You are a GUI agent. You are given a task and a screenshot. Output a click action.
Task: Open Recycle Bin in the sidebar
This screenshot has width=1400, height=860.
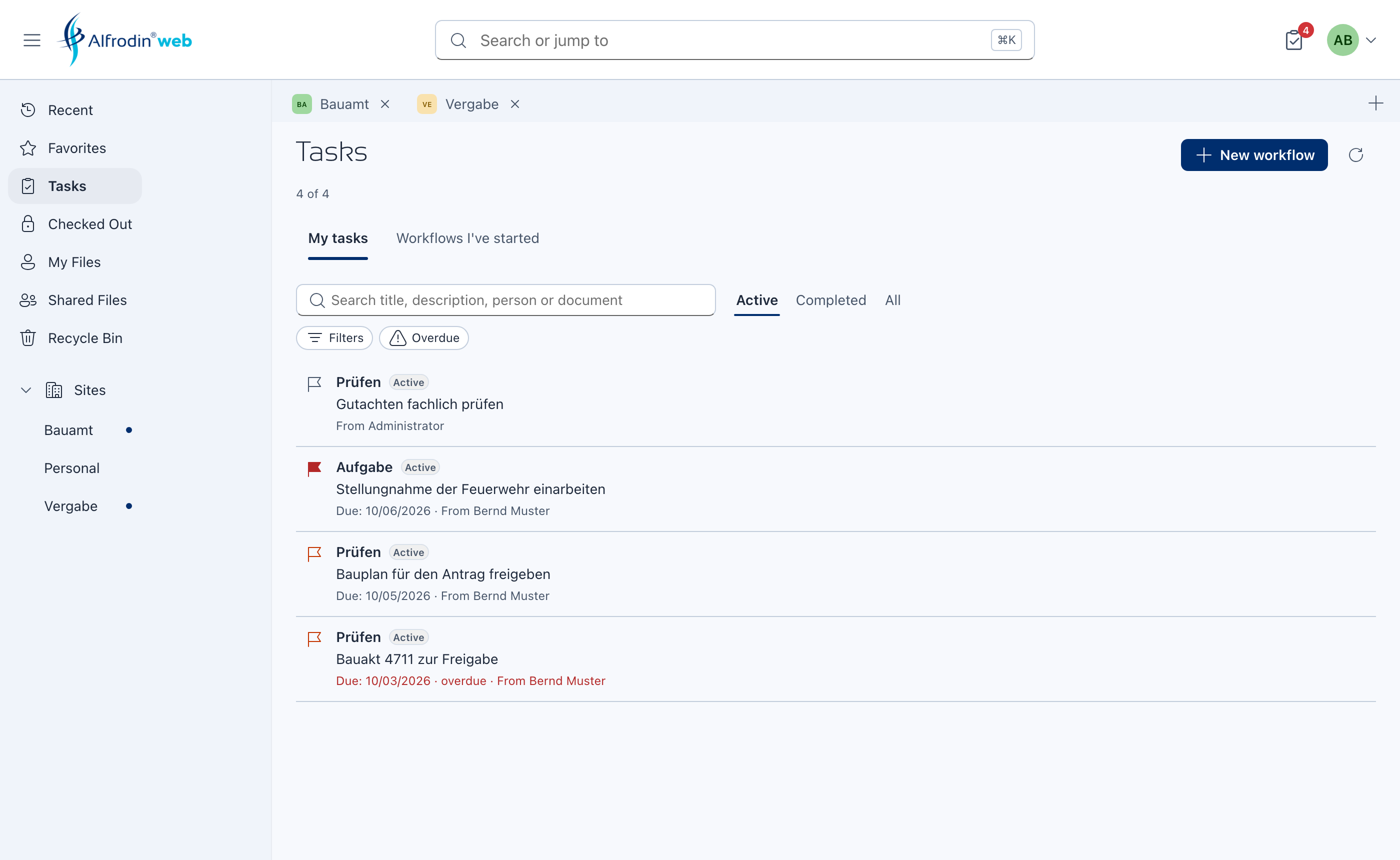click(75, 338)
